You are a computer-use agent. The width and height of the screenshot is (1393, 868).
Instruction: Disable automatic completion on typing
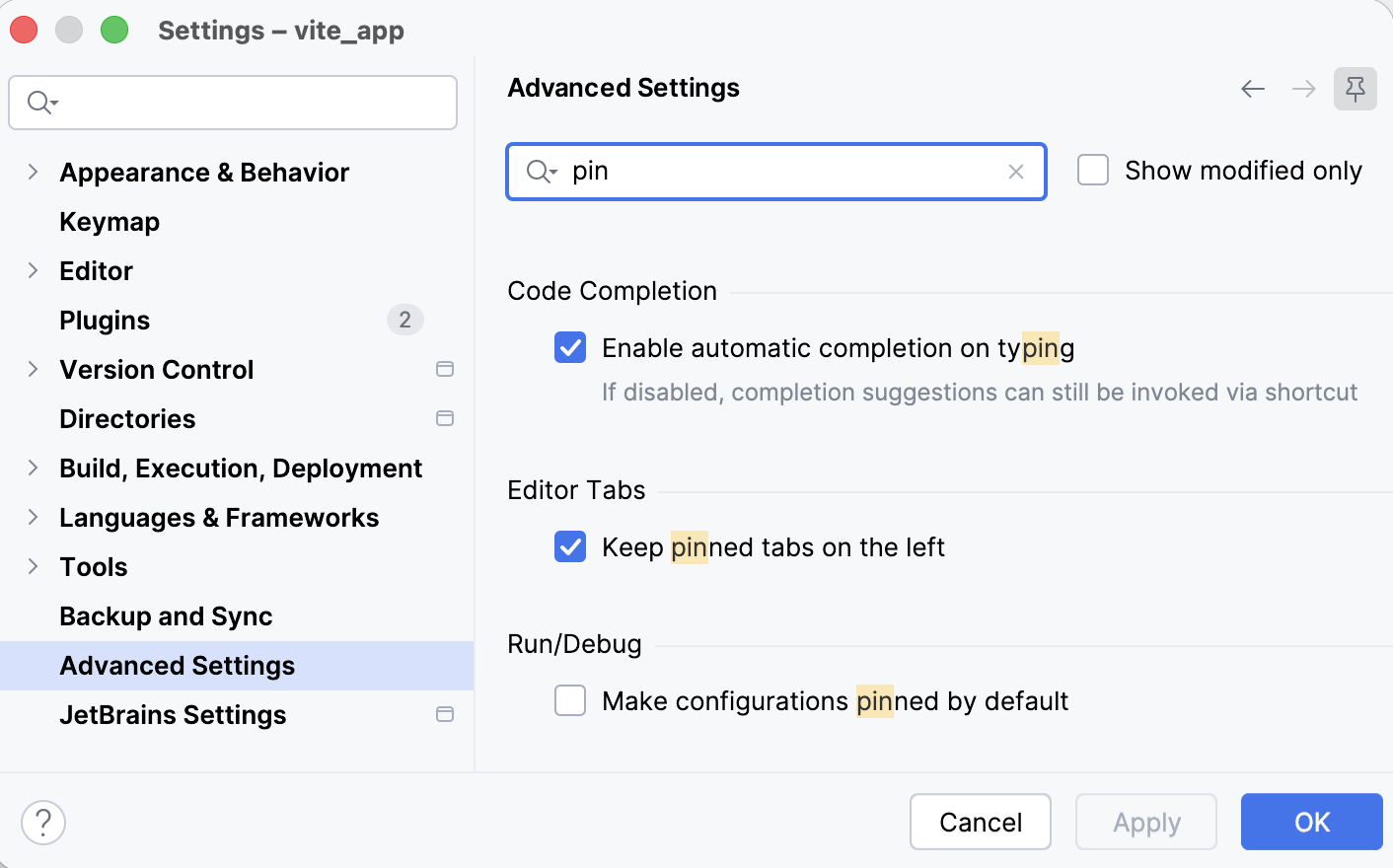[x=570, y=347]
